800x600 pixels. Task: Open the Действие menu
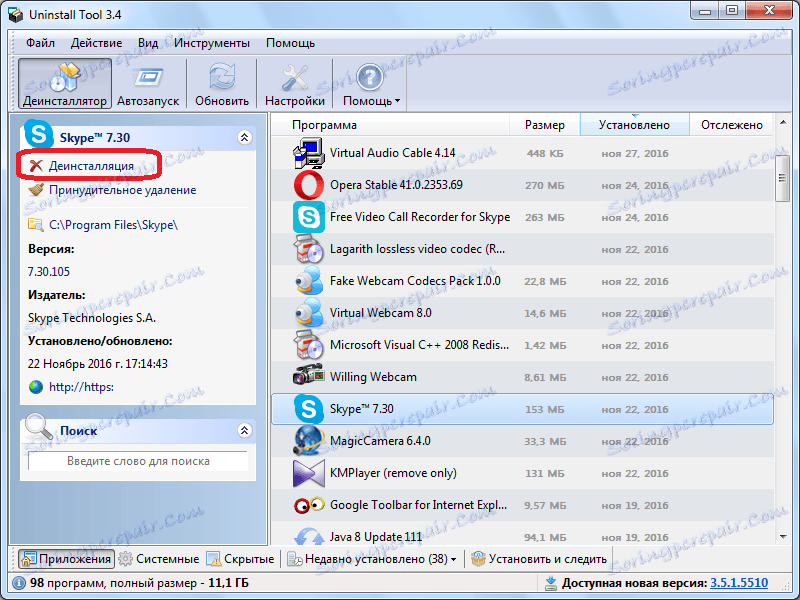(96, 43)
